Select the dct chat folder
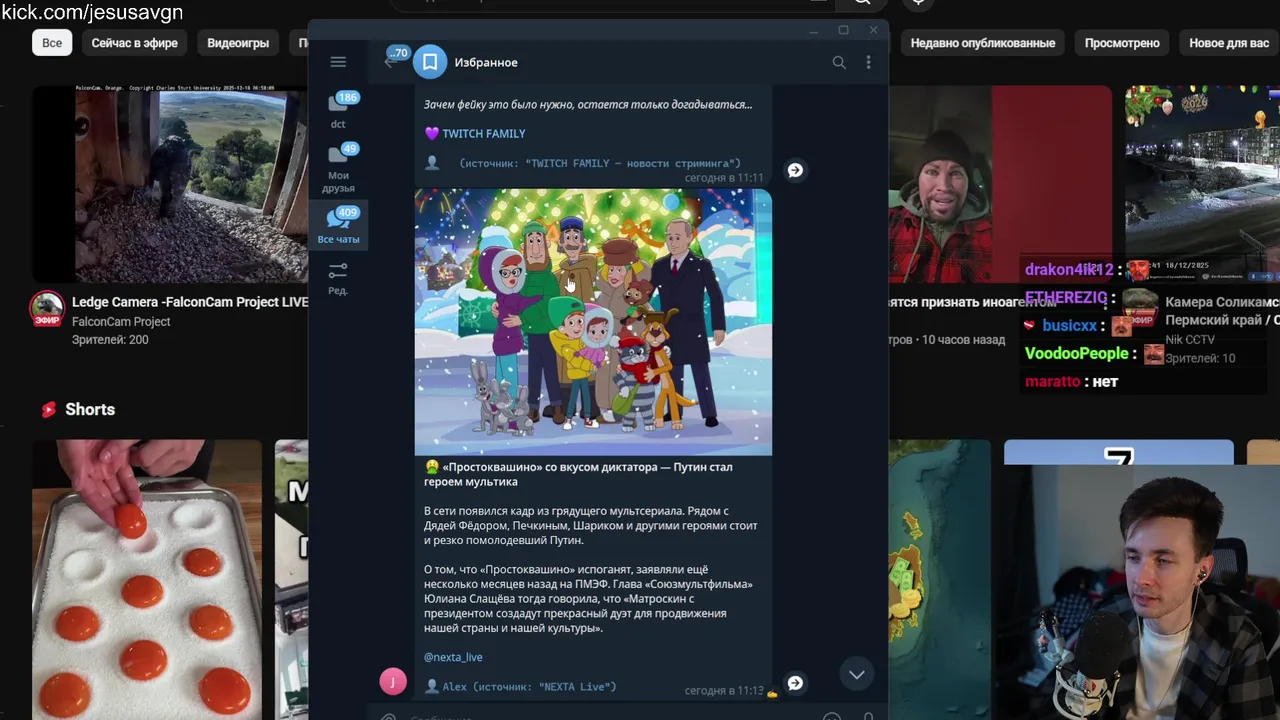 click(338, 110)
